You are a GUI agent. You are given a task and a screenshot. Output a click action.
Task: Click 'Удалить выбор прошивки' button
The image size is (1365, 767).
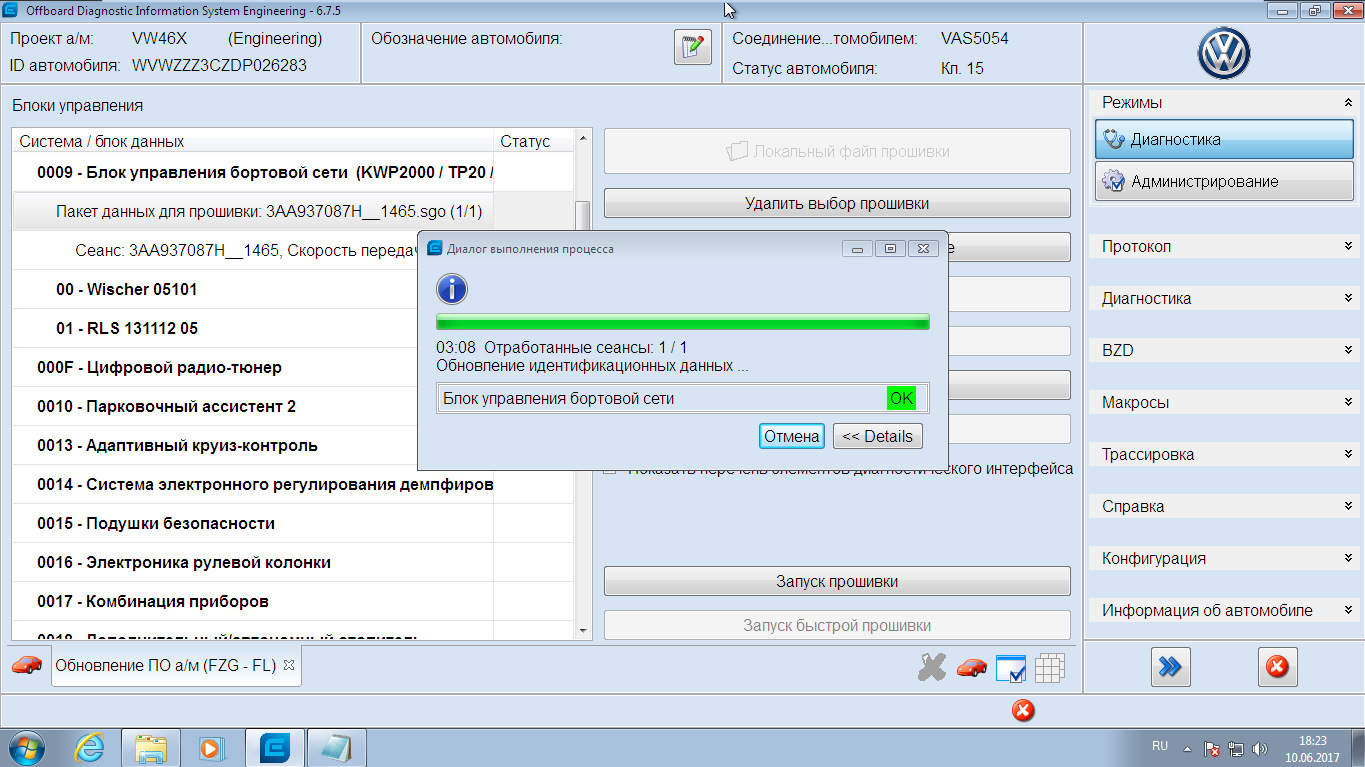(837, 203)
